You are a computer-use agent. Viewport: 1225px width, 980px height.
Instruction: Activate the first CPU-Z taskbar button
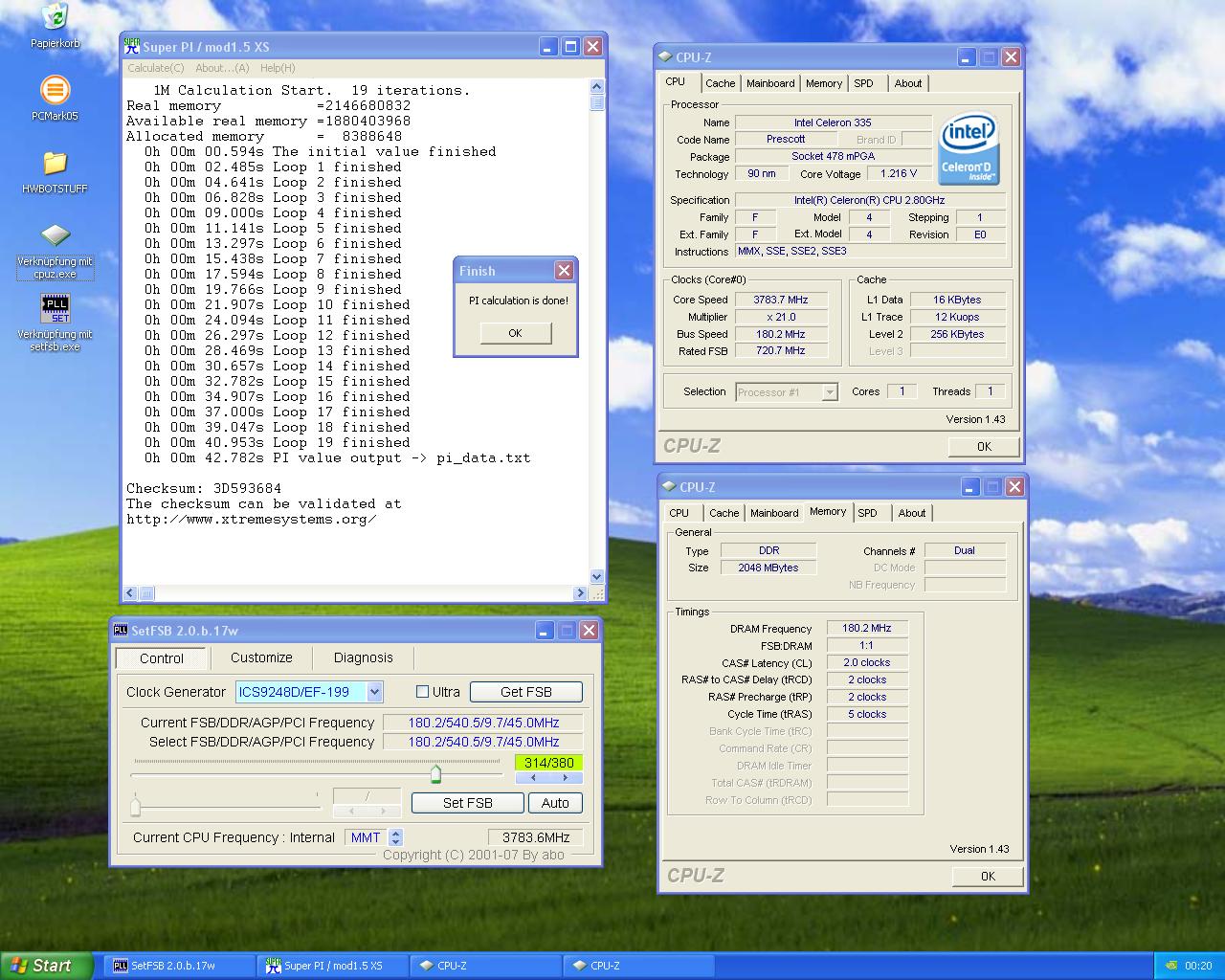[x=485, y=966]
